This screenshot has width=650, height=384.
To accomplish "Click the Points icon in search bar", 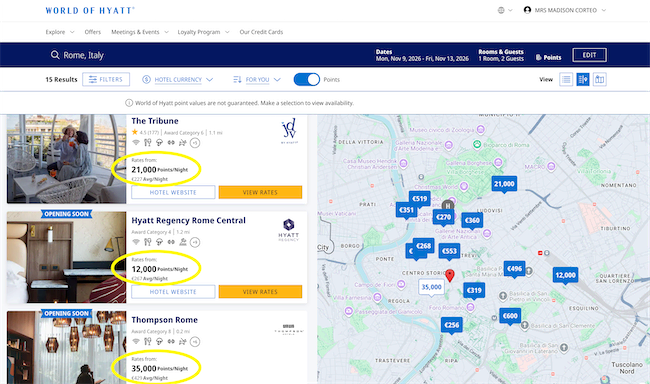I will click(x=538, y=57).
